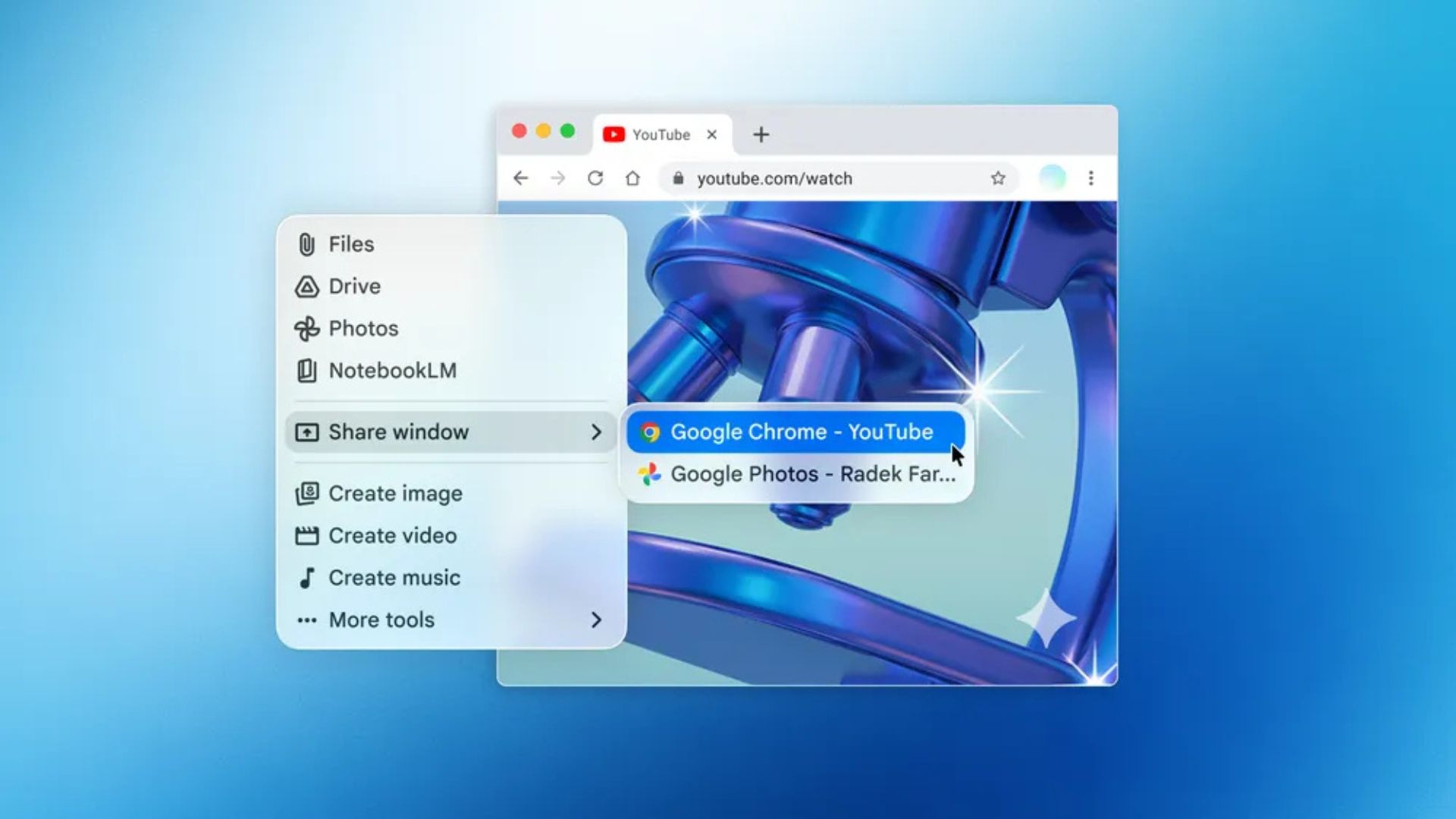The image size is (1456, 819).
Task: Click the Create music note icon
Action: coord(306,577)
